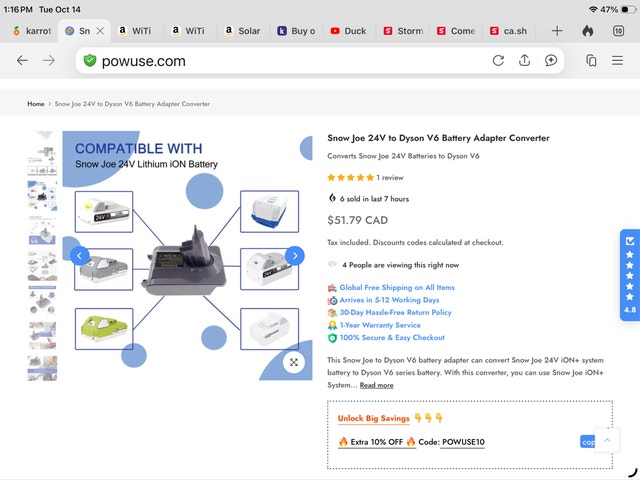Image resolution: width=640 pixels, height=480 pixels.
Task: Open the tab count overview icon
Action: click(x=618, y=31)
